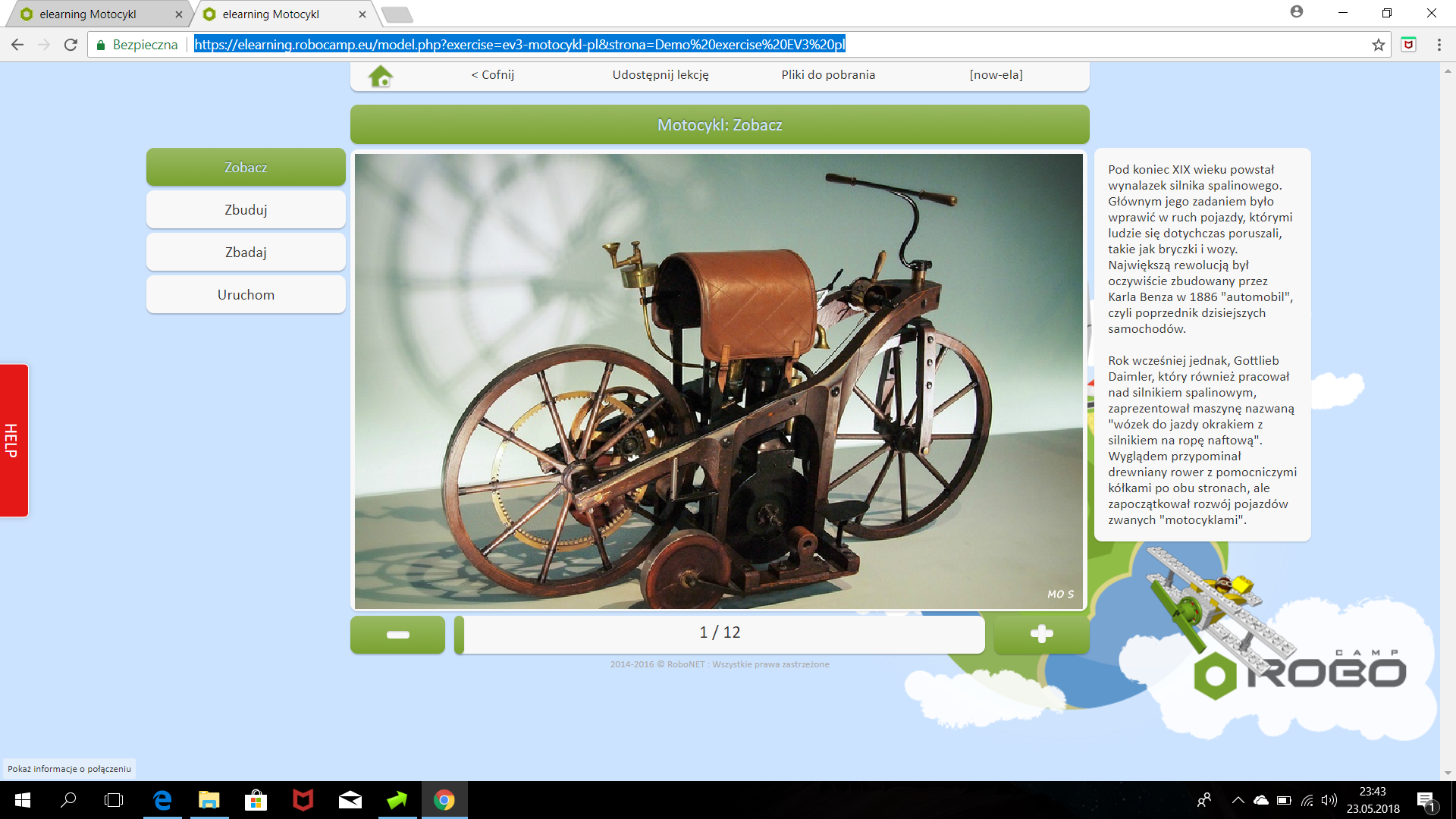Launch Microsoft Edge from taskbar
1456x819 pixels.
click(162, 800)
